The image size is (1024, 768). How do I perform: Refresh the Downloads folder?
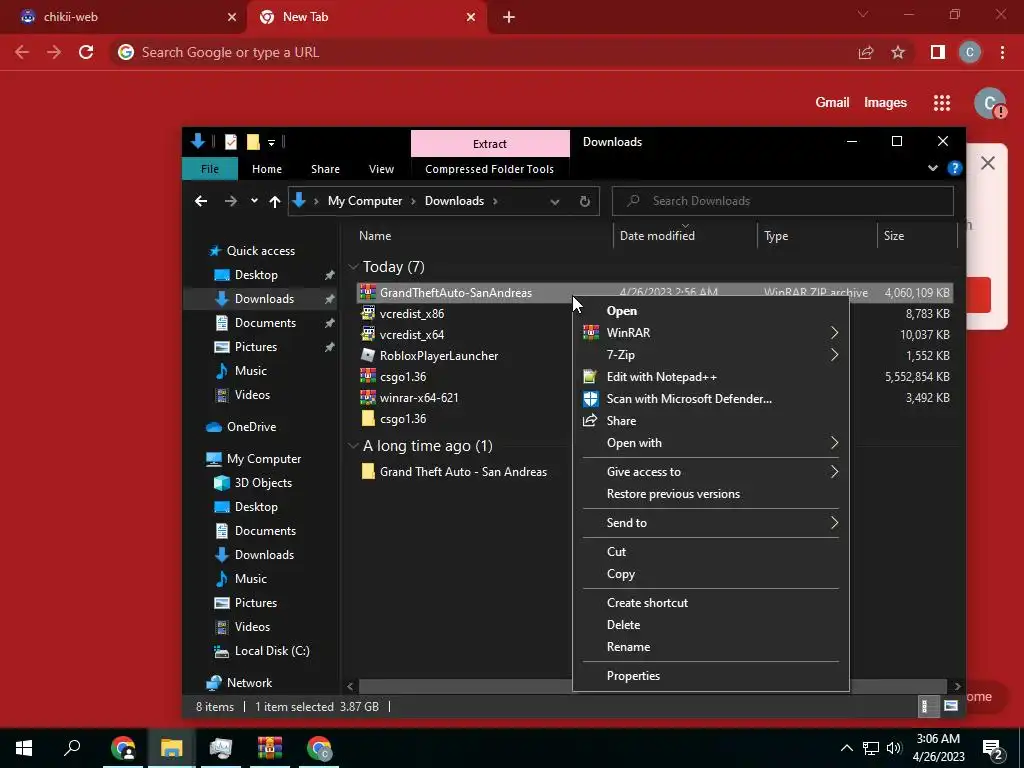click(x=584, y=201)
